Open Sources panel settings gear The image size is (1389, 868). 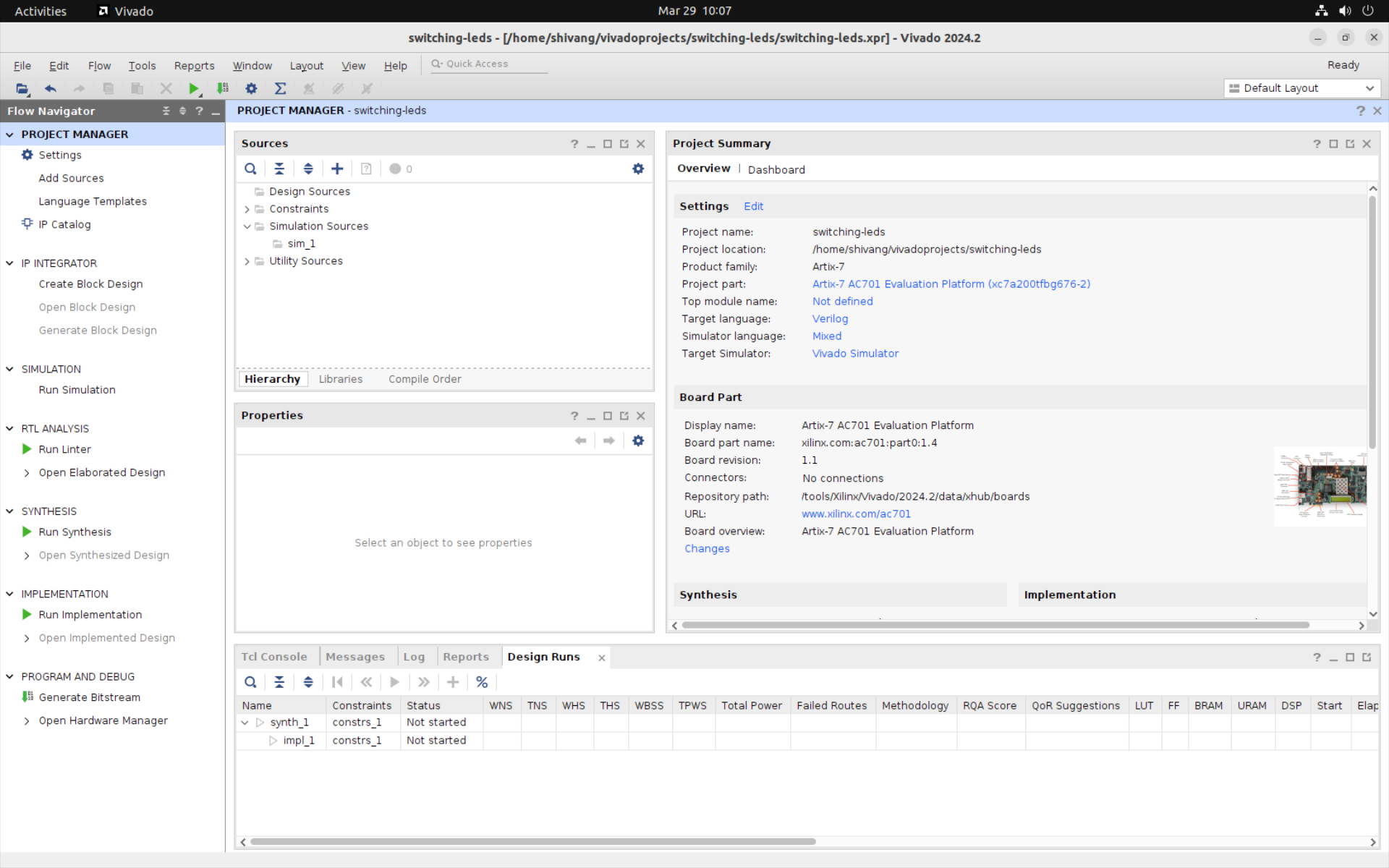click(x=637, y=169)
